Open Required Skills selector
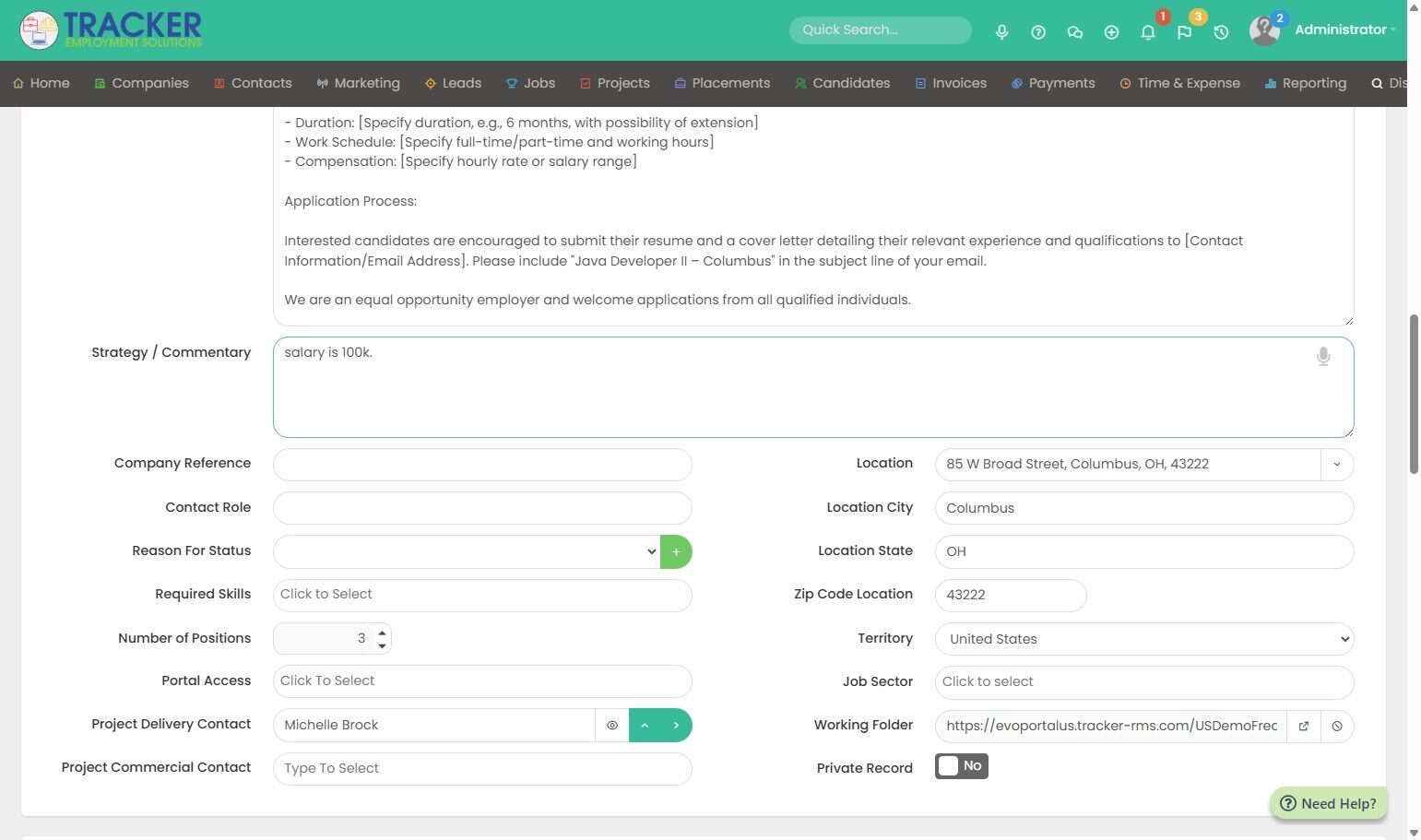1421x840 pixels. [x=482, y=595]
